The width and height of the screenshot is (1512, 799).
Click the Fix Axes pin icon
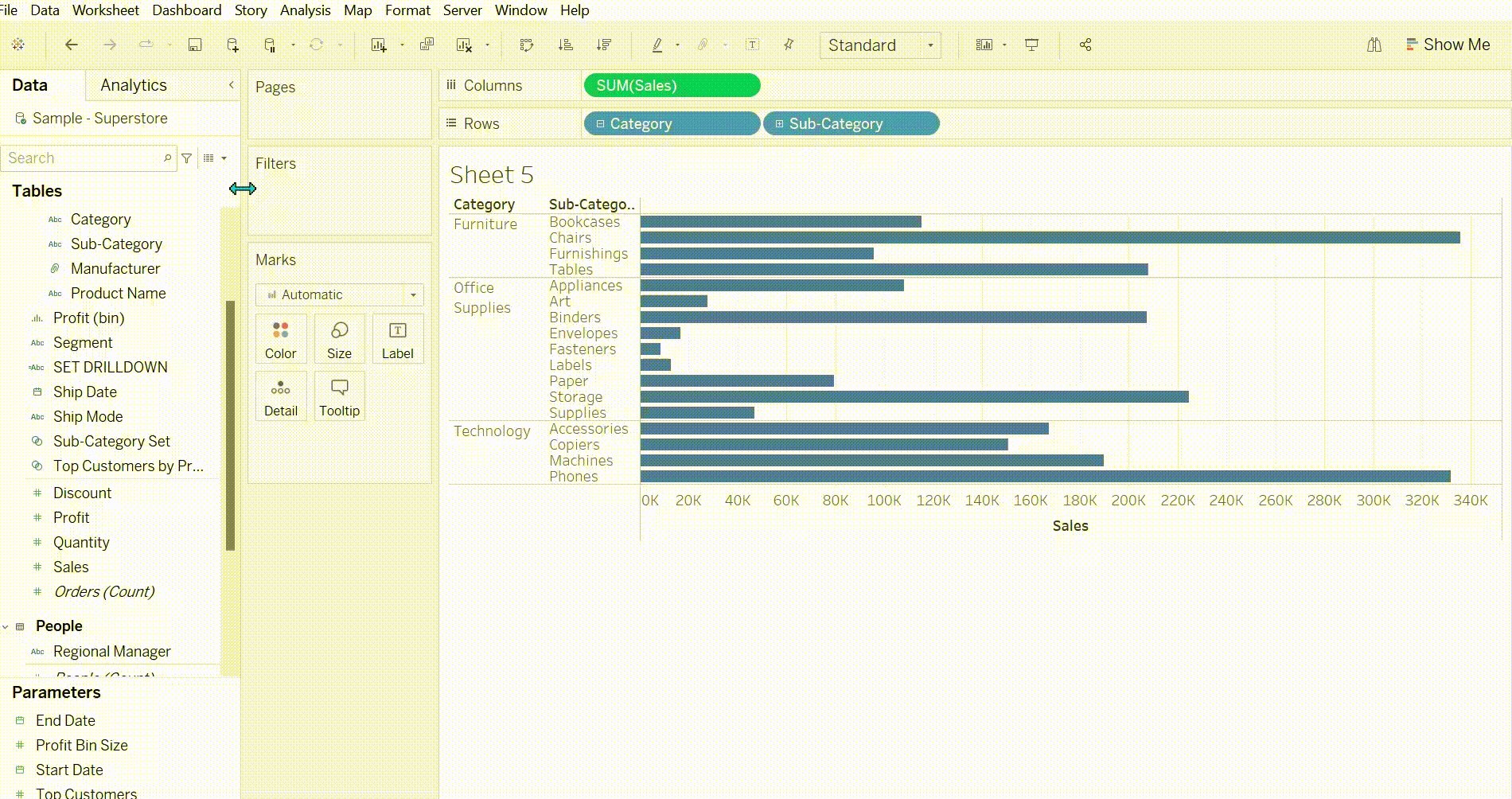(x=789, y=45)
